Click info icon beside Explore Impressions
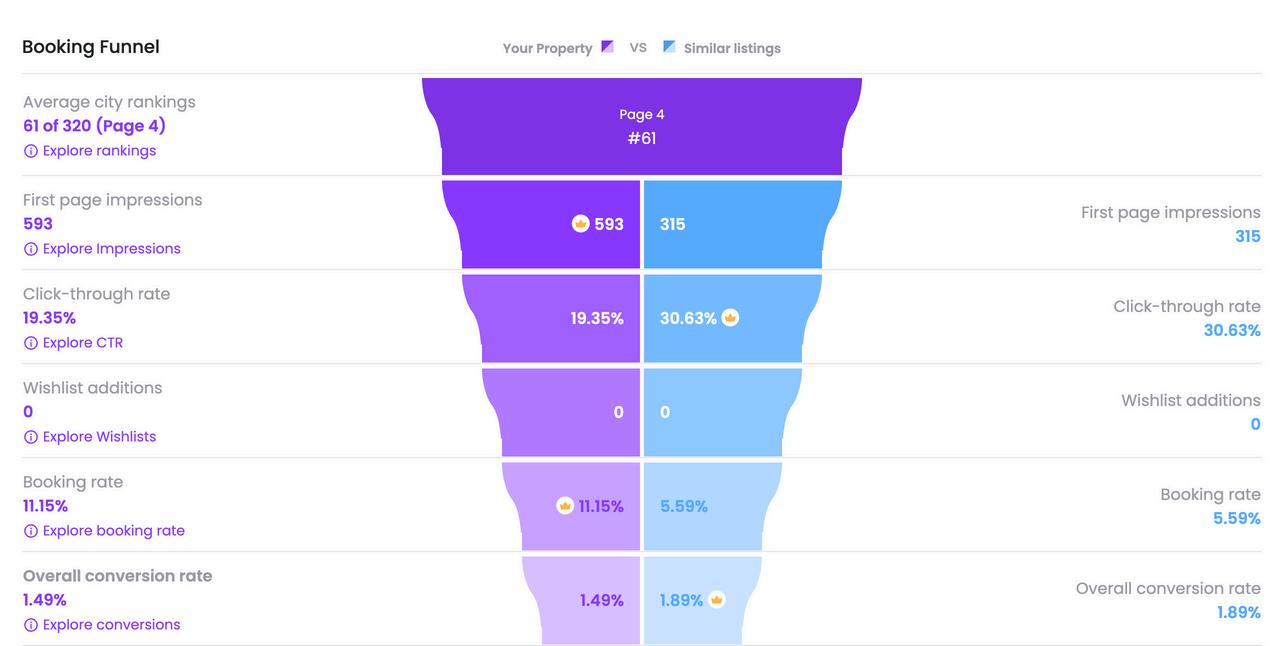This screenshot has height=646, width=1286. 31,249
